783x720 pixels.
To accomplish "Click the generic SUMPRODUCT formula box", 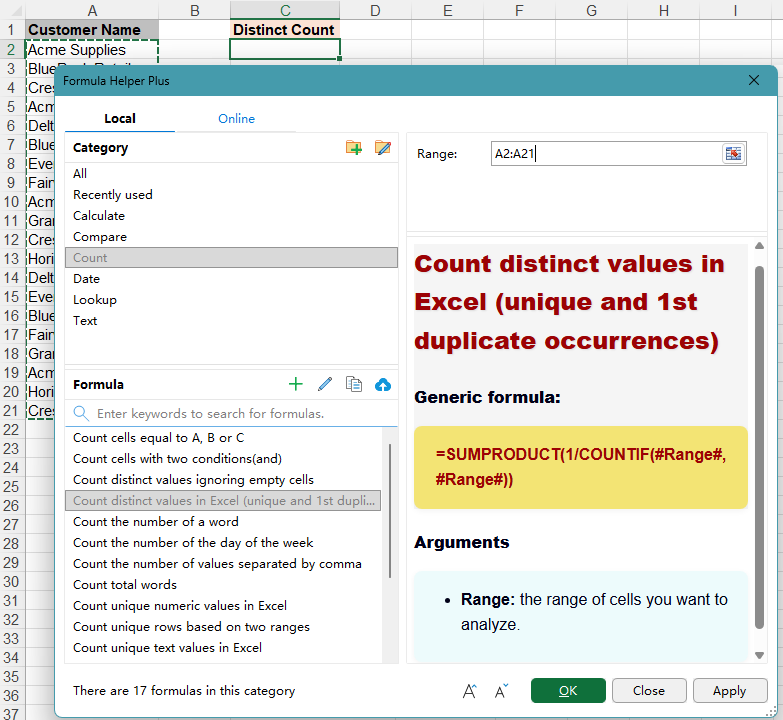I will [x=580, y=467].
